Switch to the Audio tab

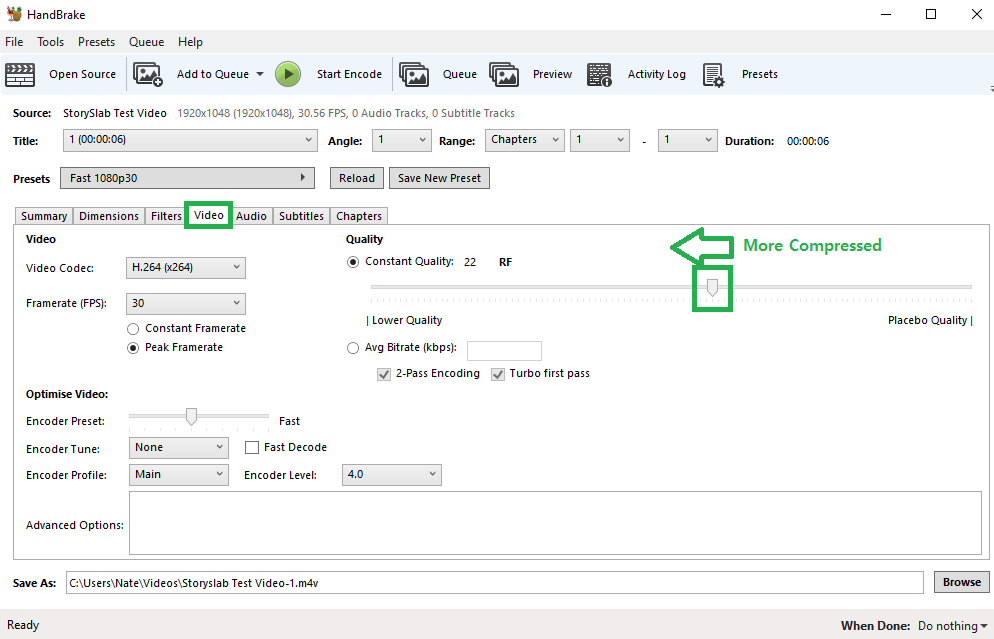251,216
